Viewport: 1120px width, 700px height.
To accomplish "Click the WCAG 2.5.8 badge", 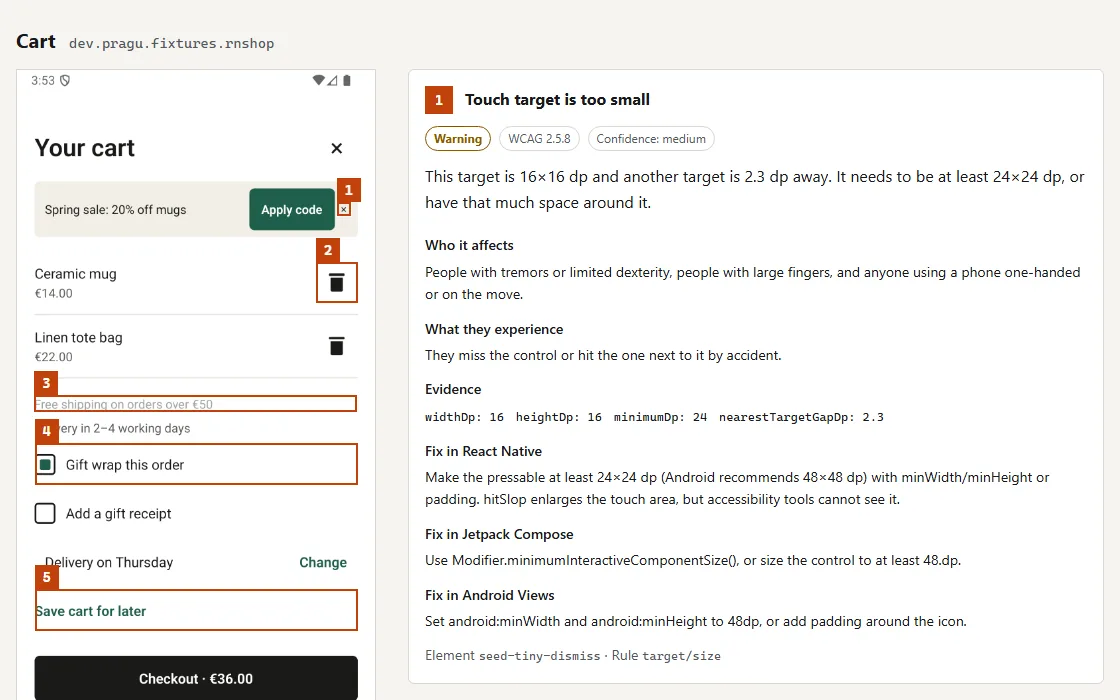I will (x=539, y=139).
